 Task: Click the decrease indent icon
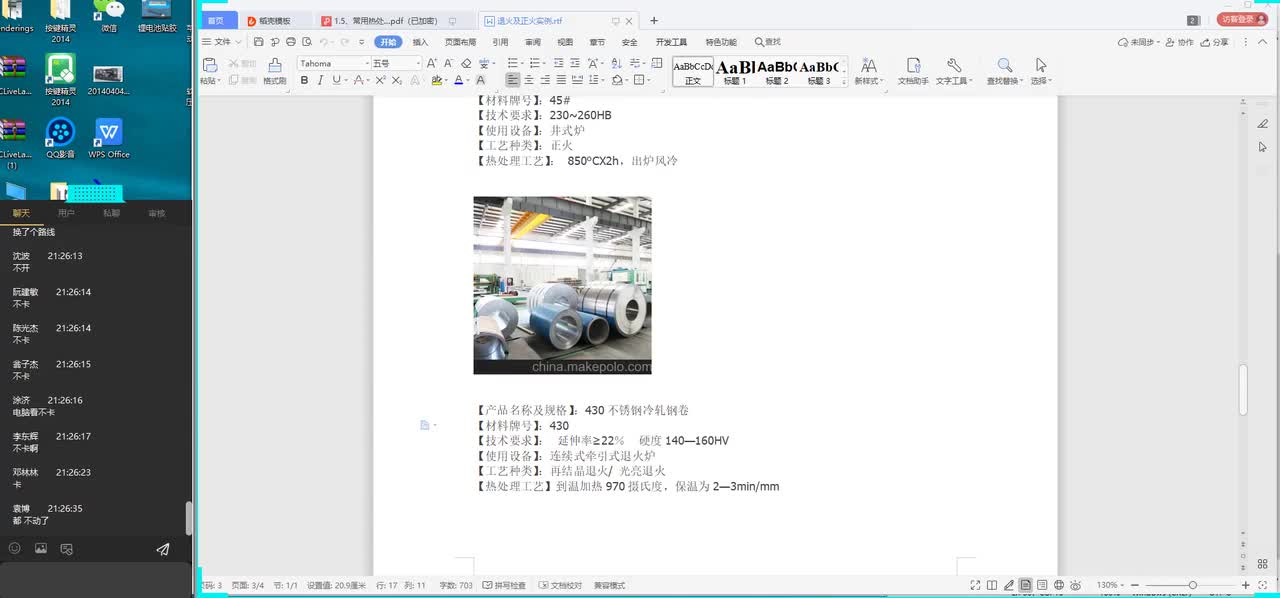pyautogui.click(x=558, y=63)
